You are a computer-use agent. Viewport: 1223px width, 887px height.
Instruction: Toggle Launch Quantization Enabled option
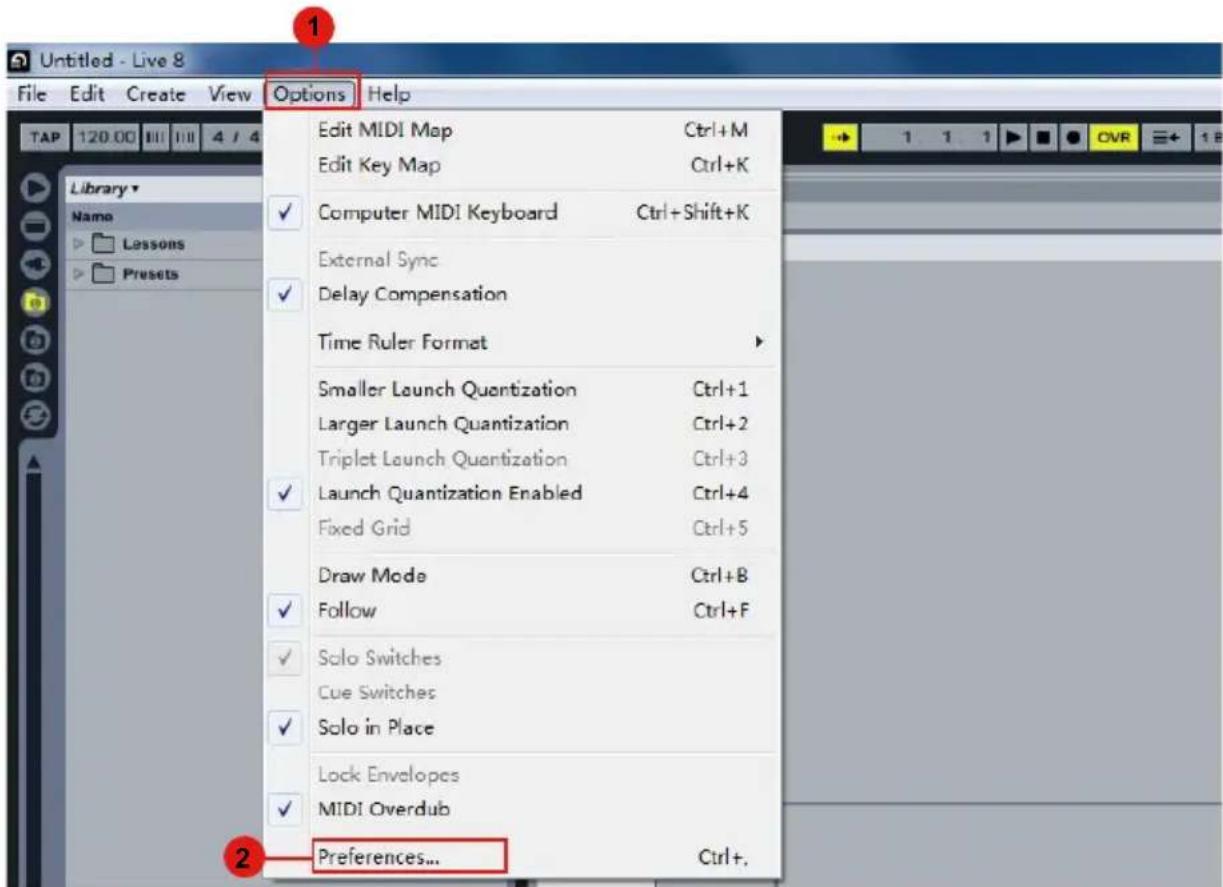pyautogui.click(x=523, y=493)
